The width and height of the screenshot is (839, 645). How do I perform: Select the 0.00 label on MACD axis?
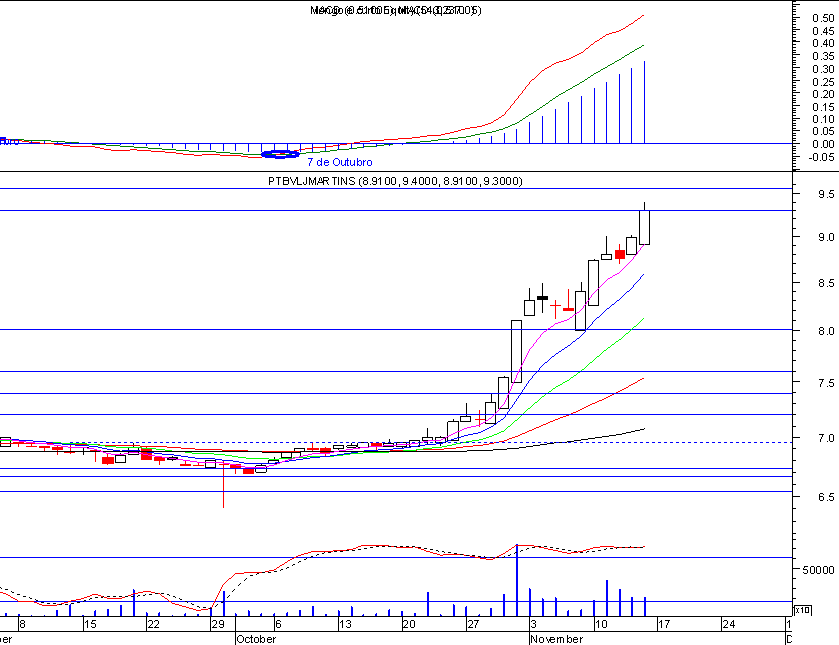(823, 144)
